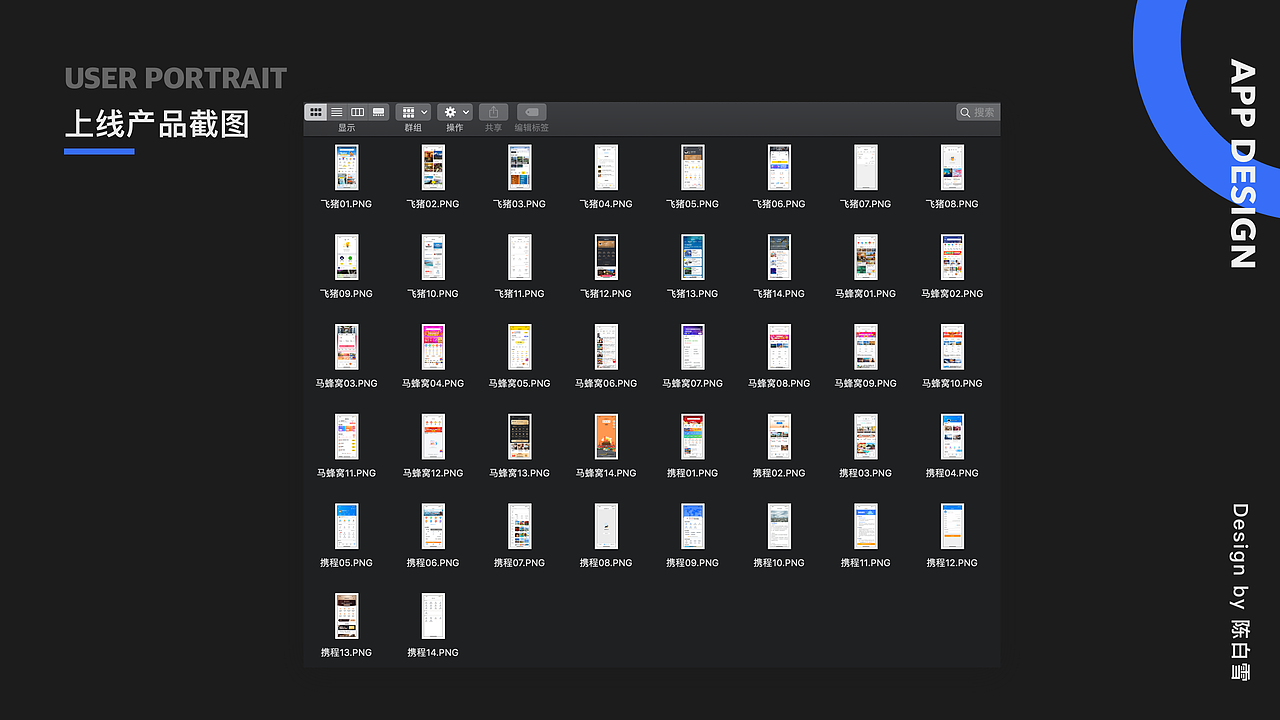Select the 马蜂窝01.PNG file thumbnail
This screenshot has height=720, width=1280.
point(866,257)
